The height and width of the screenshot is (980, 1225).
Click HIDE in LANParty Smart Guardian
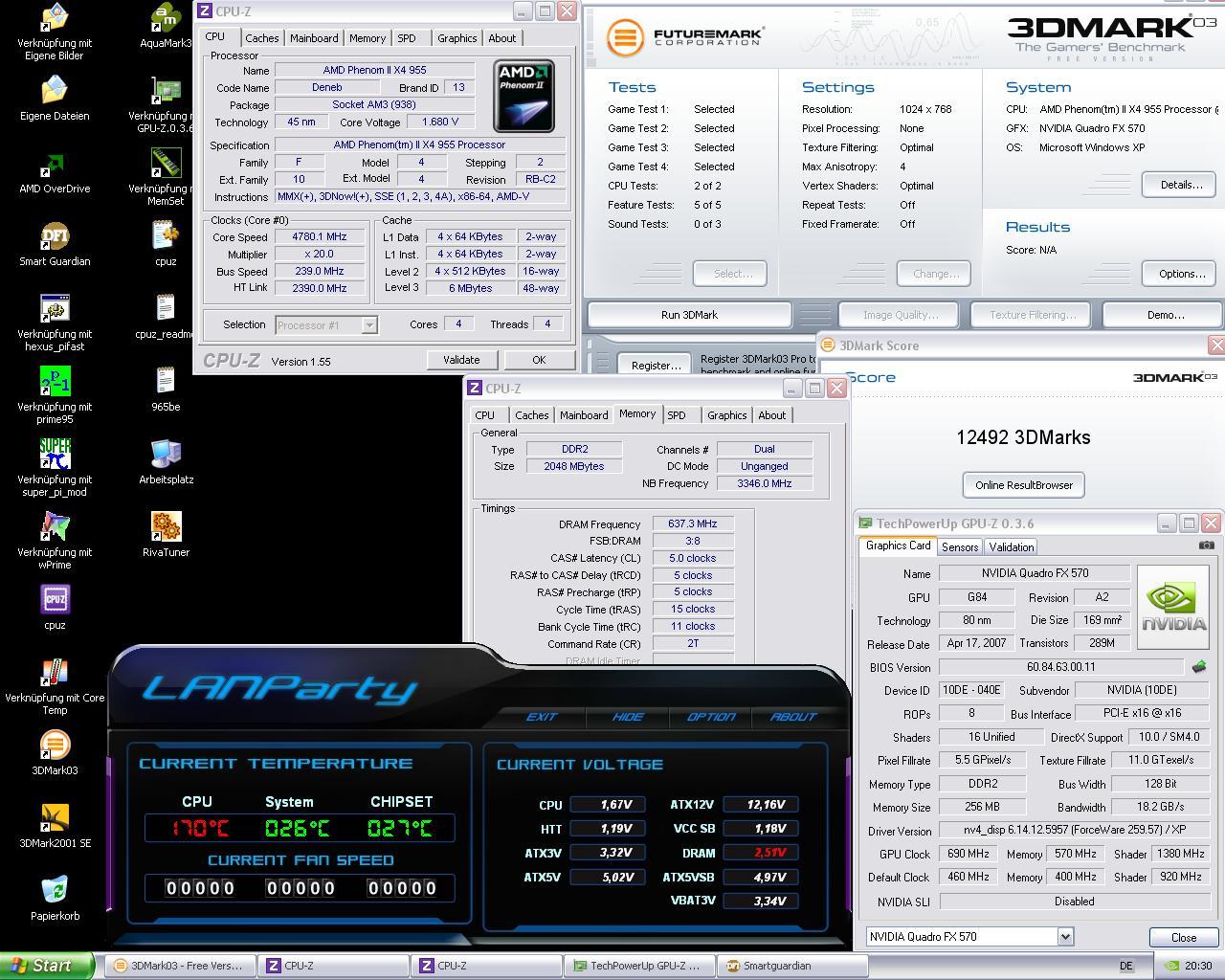tap(627, 717)
